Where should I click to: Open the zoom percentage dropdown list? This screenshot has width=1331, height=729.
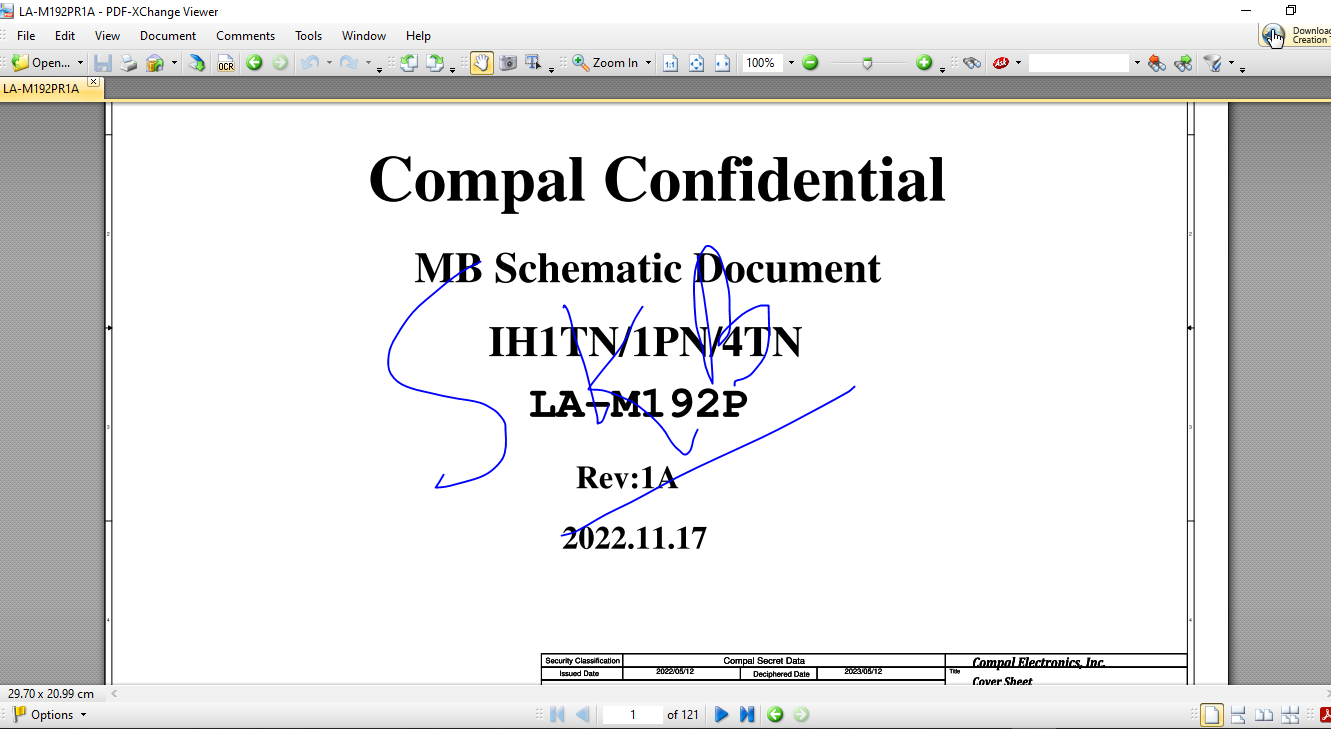click(791, 63)
